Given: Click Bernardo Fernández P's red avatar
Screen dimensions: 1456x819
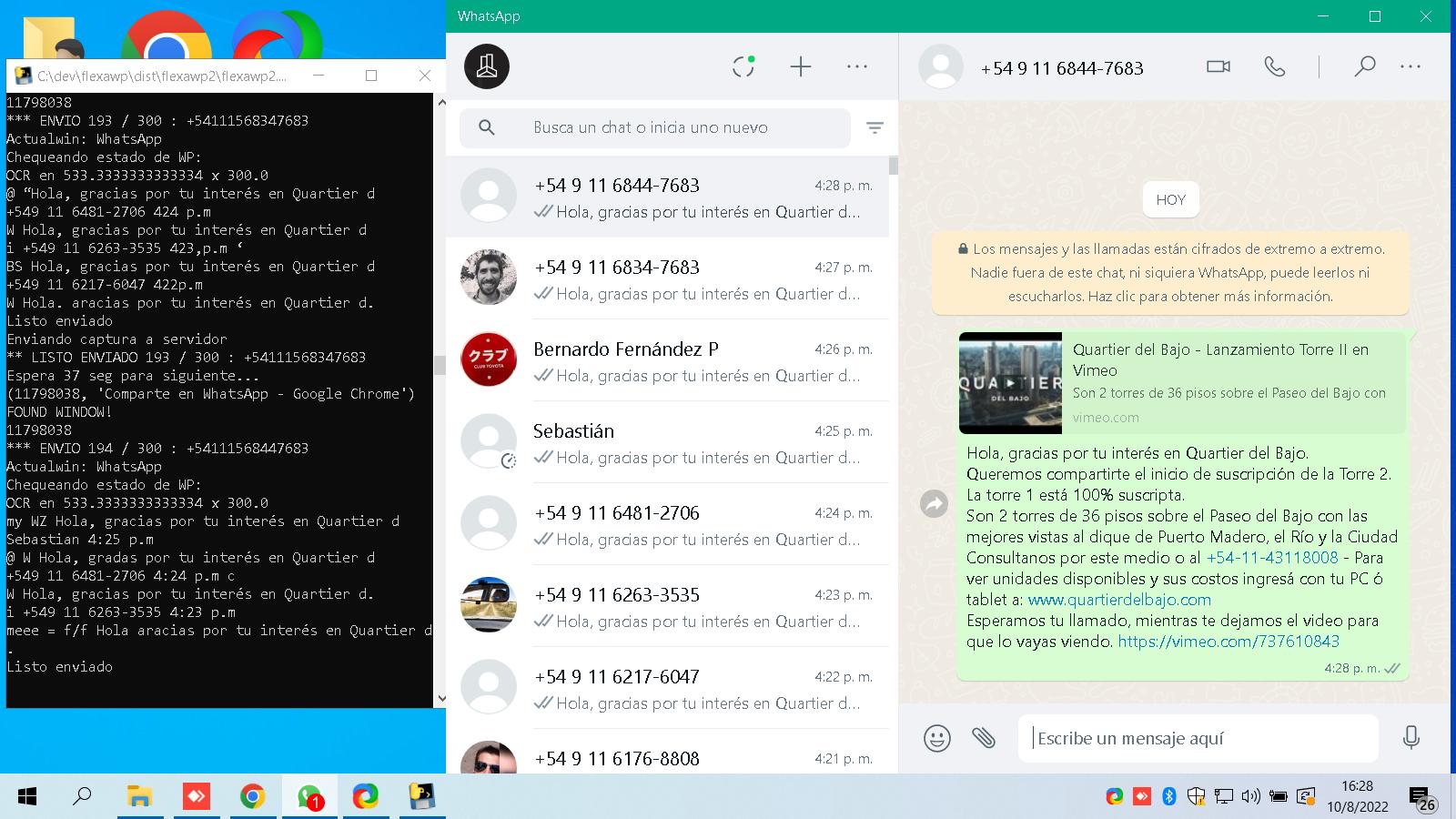Looking at the screenshot, I should (489, 359).
